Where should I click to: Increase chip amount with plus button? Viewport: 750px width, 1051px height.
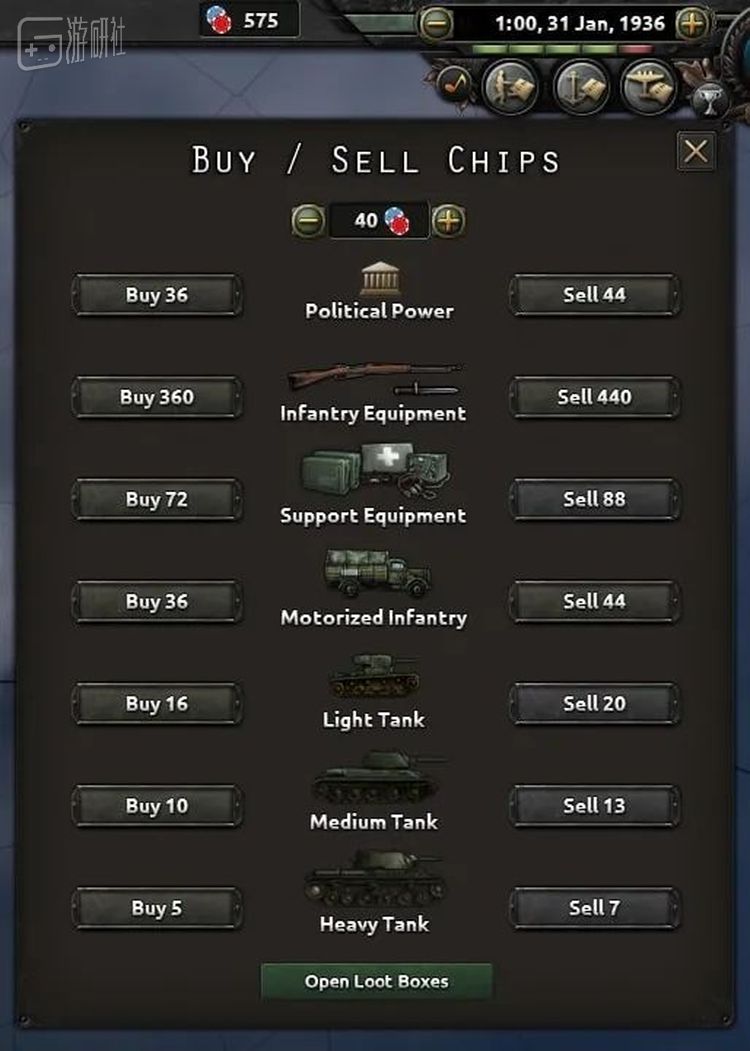point(449,220)
